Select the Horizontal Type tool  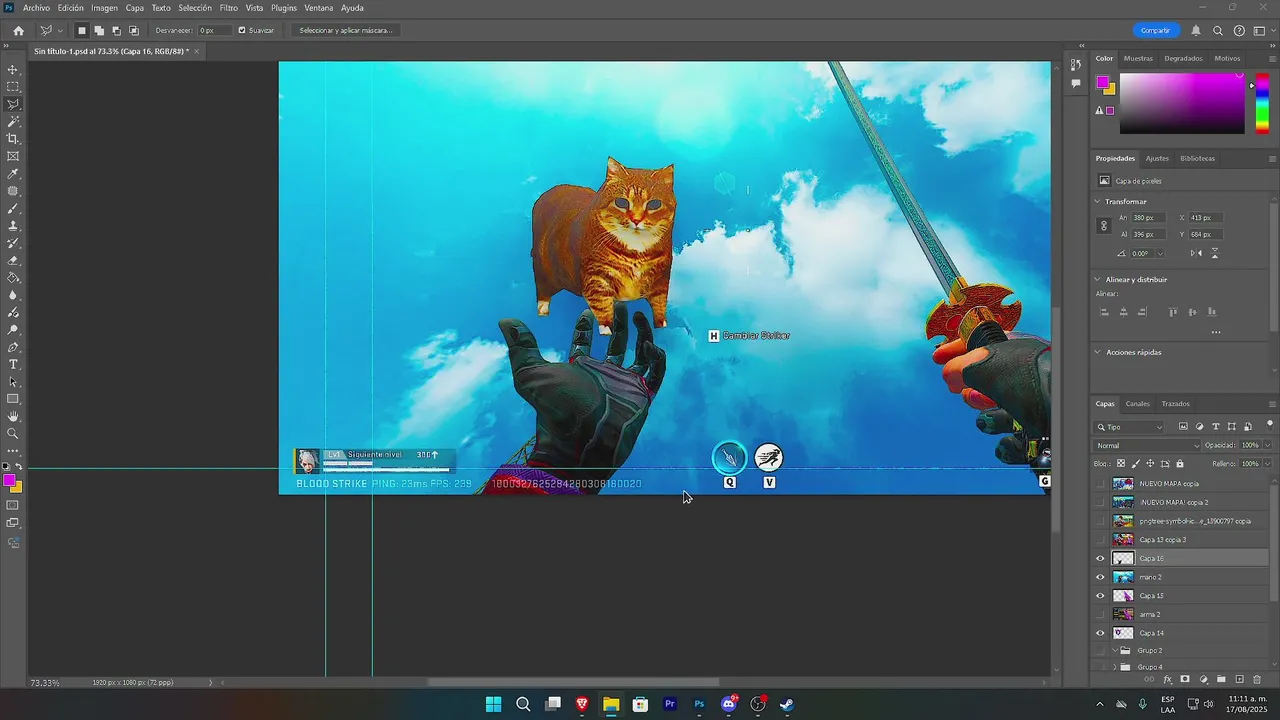coord(13,365)
